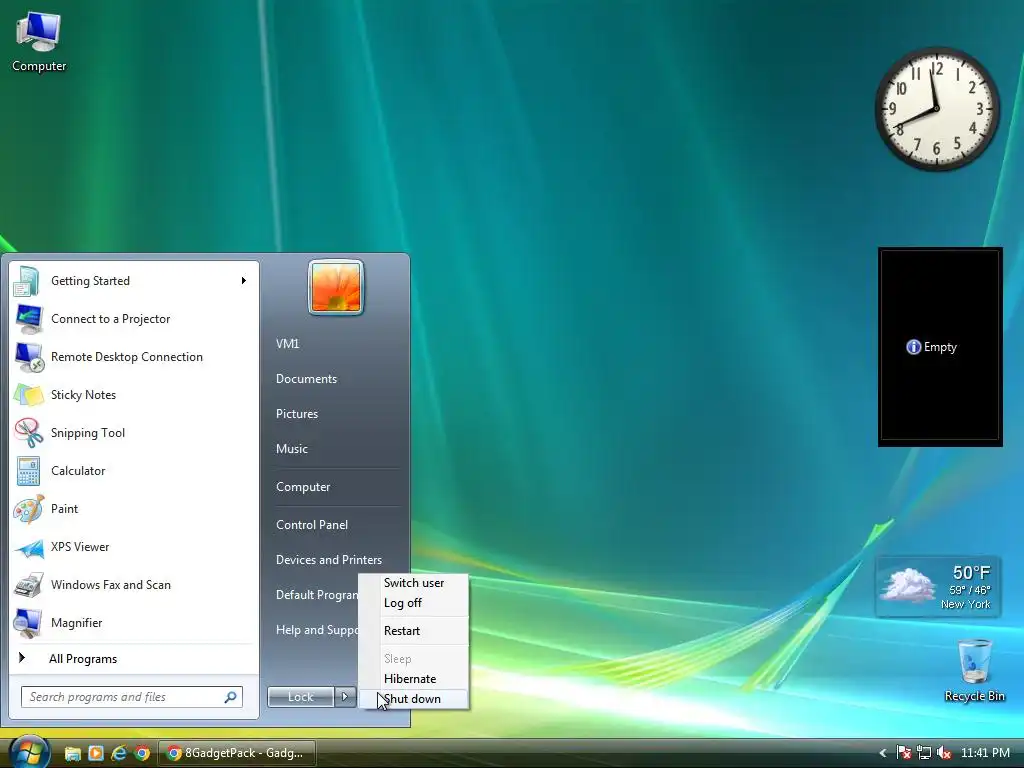Click the Computer desktop icon
This screenshot has height=768, width=1024.
[x=39, y=42]
